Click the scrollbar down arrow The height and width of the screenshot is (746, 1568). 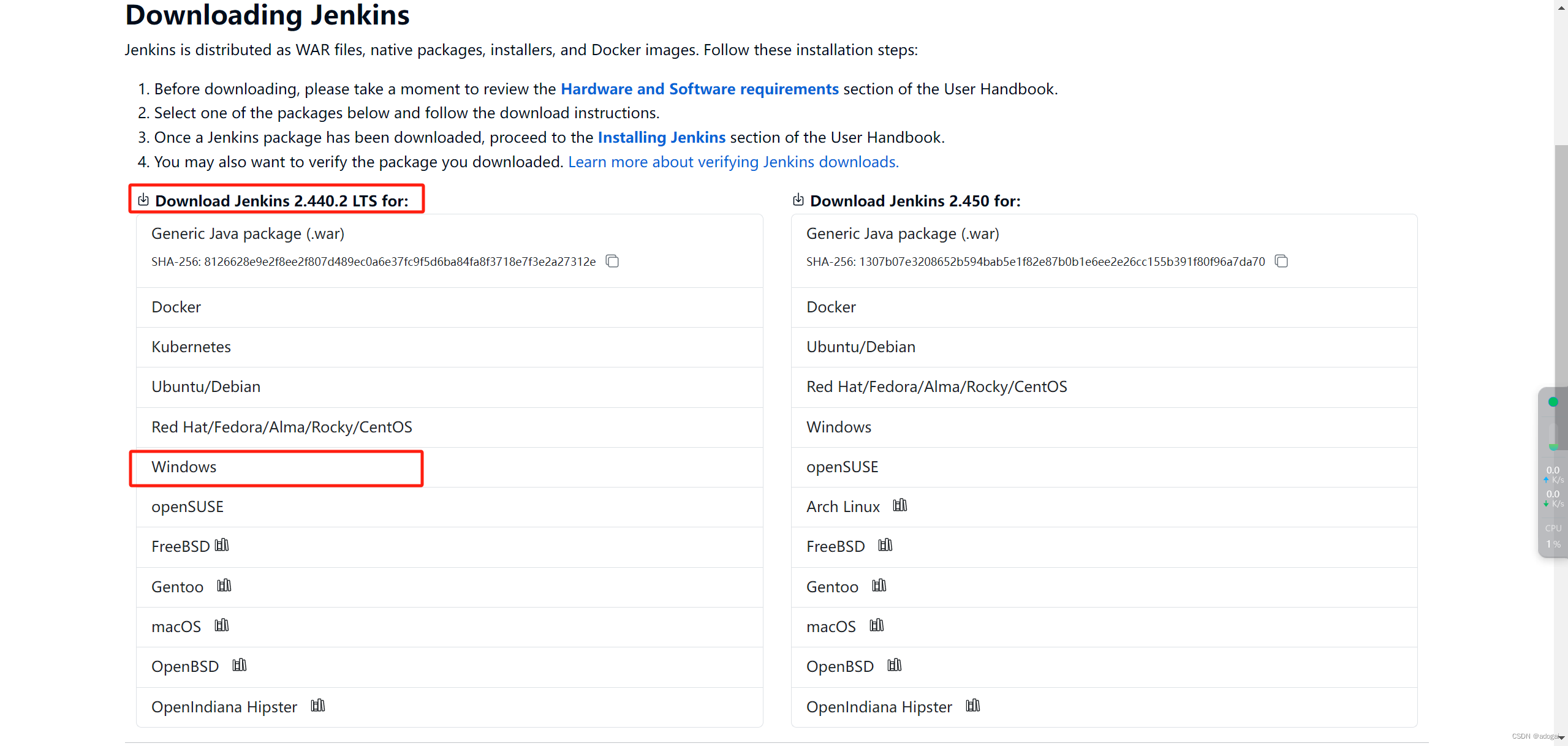(1561, 737)
